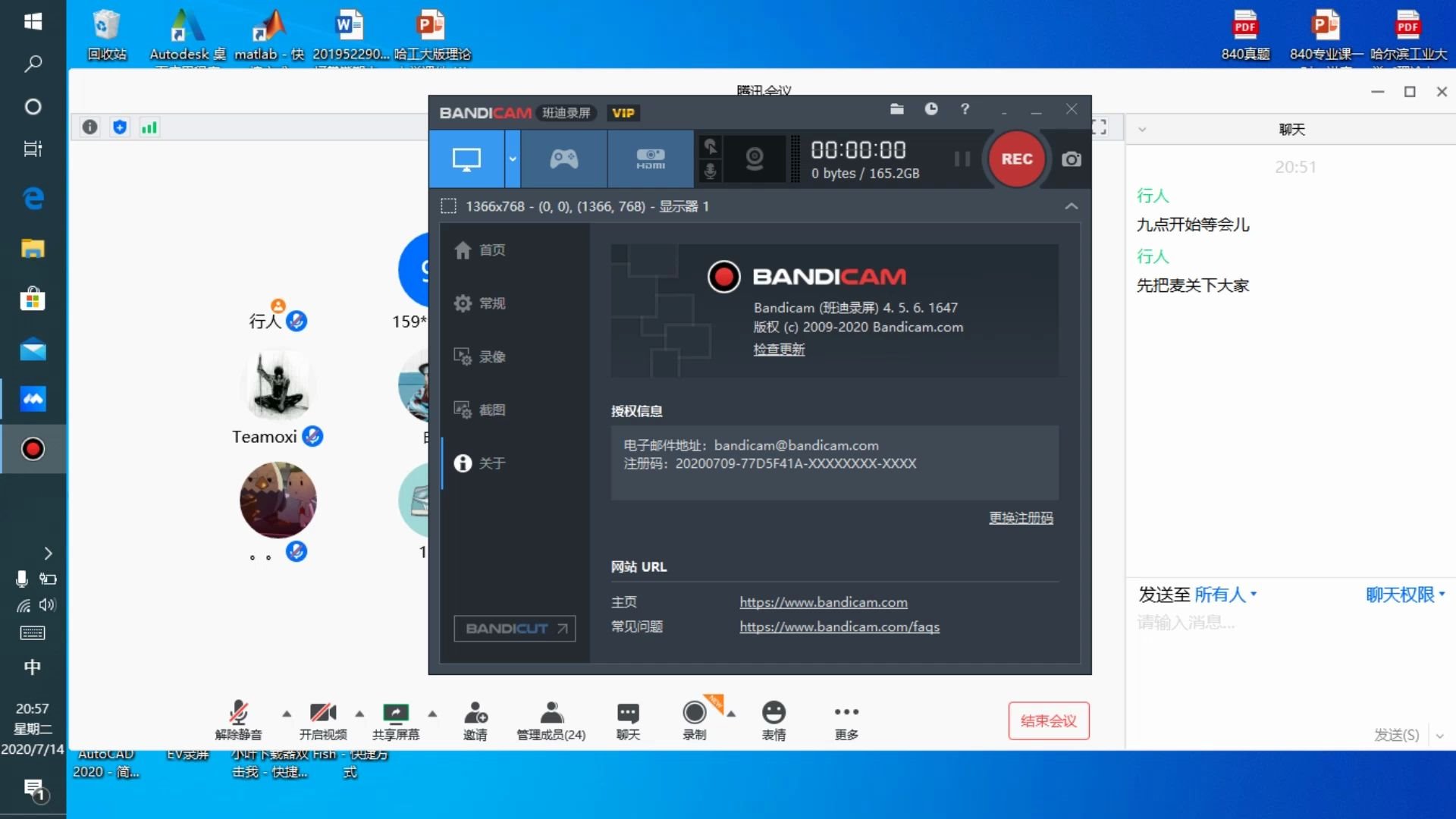The height and width of the screenshot is (819, 1456).
Task: Click the BANDICUT button
Action: pyautogui.click(x=514, y=629)
